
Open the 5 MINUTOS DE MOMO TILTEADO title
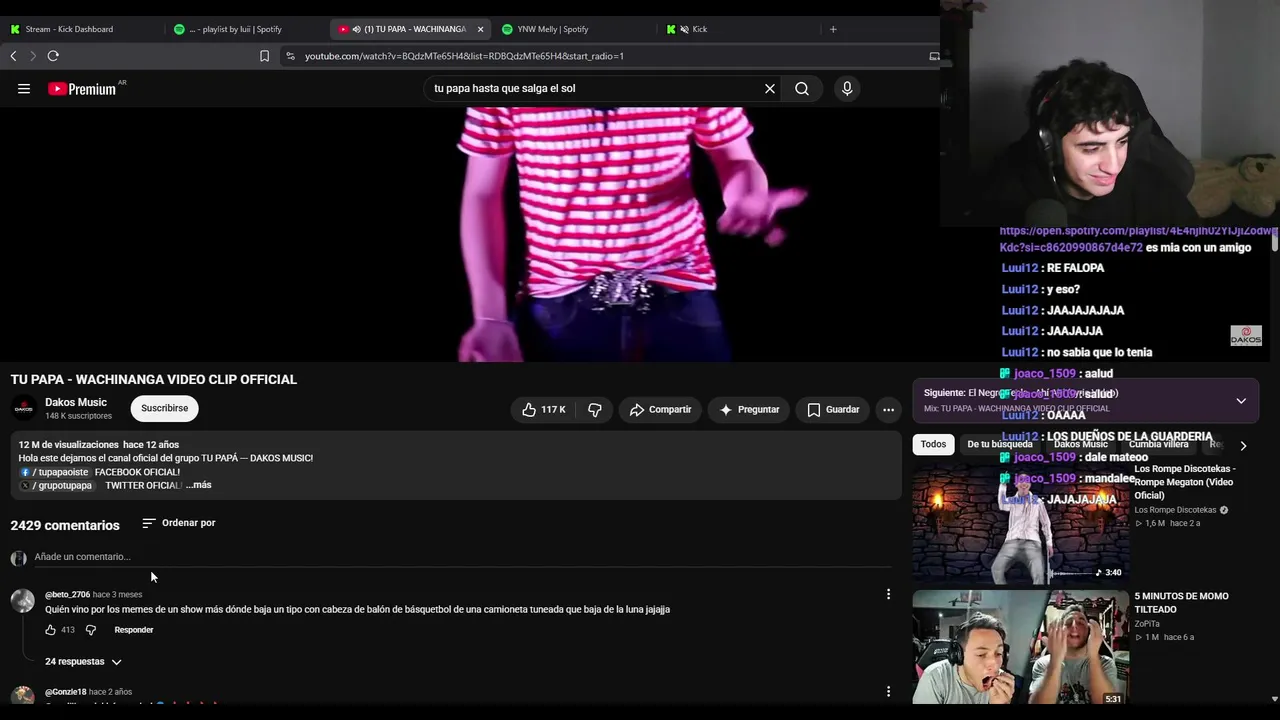pyautogui.click(x=1181, y=603)
